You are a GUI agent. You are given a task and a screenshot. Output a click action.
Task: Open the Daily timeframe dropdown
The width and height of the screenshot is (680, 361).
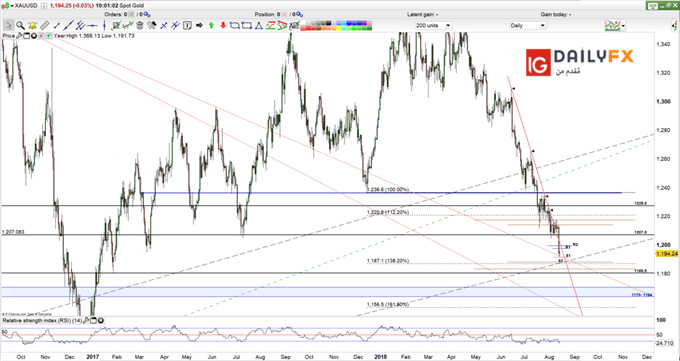528,26
